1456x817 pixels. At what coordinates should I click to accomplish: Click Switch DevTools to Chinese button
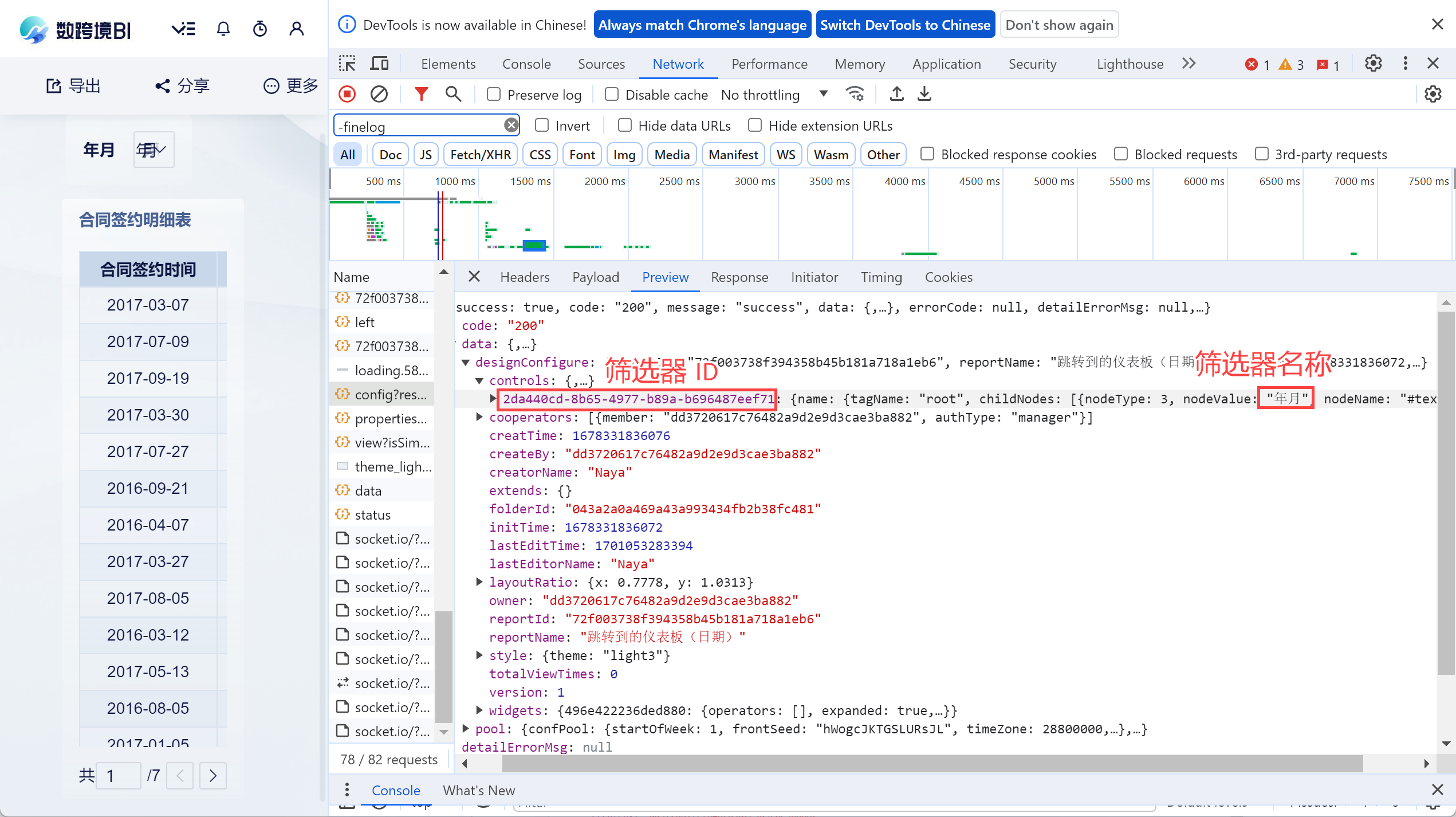(904, 25)
